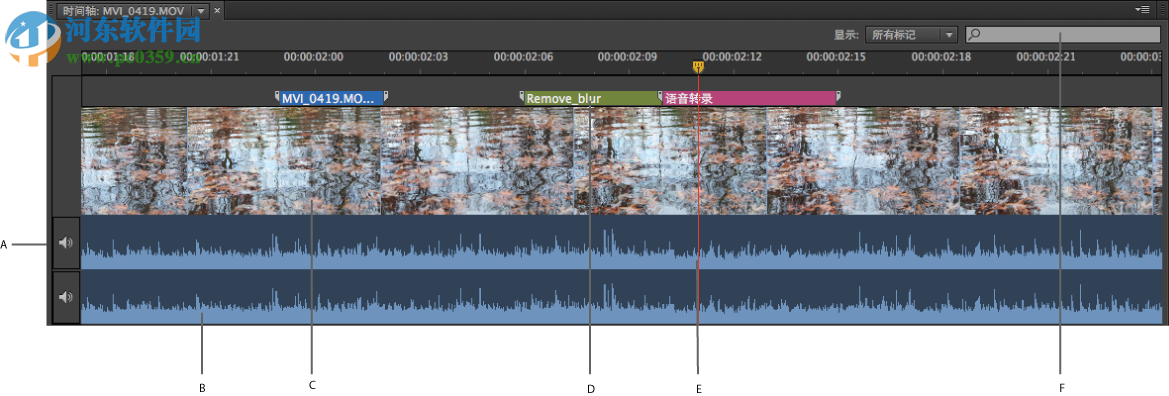Click timecode 00:00:02:15 on the ruler

click(836, 57)
